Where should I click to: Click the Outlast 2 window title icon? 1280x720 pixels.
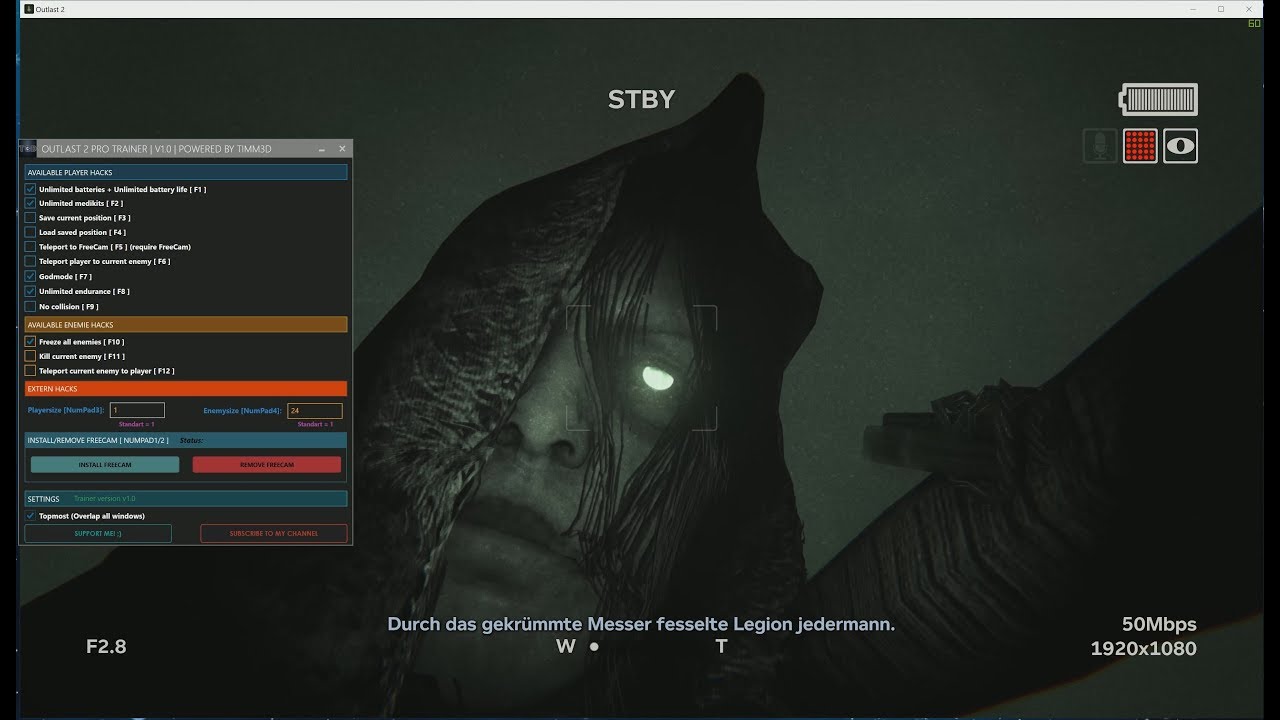(29, 9)
